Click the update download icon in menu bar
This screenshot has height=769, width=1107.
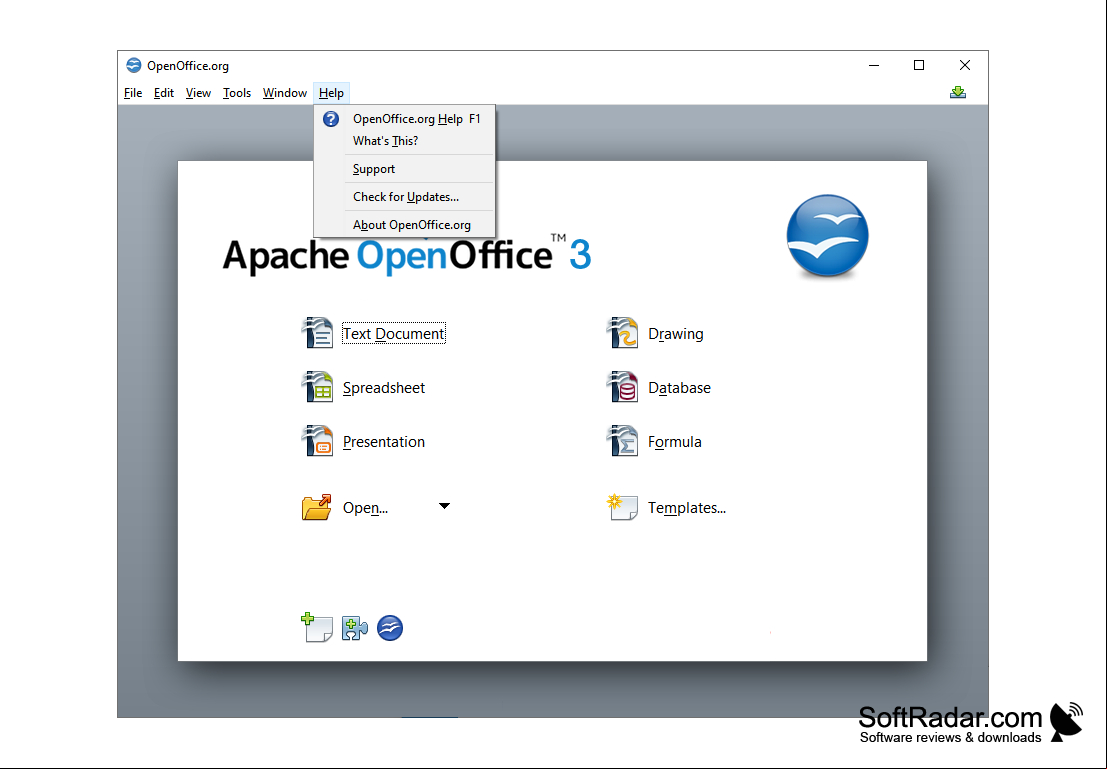(958, 93)
